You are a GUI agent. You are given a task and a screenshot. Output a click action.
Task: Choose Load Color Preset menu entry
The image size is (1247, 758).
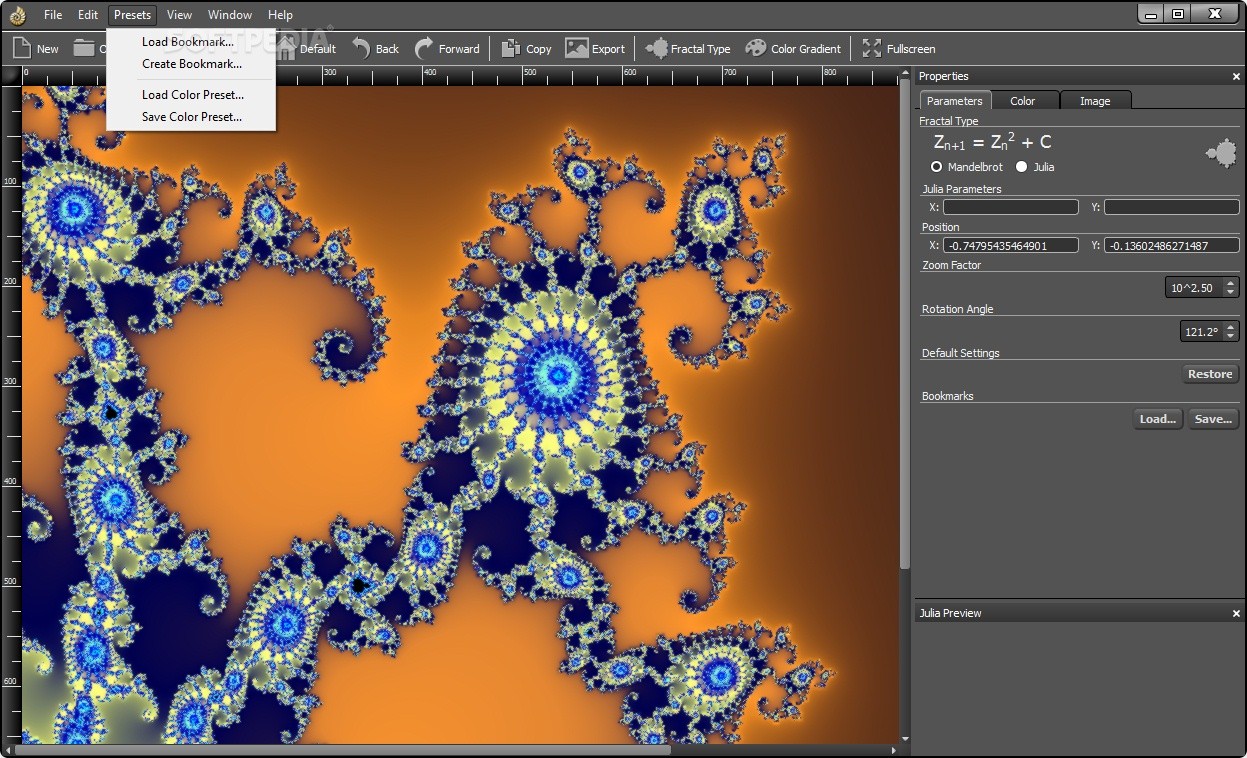(x=192, y=95)
